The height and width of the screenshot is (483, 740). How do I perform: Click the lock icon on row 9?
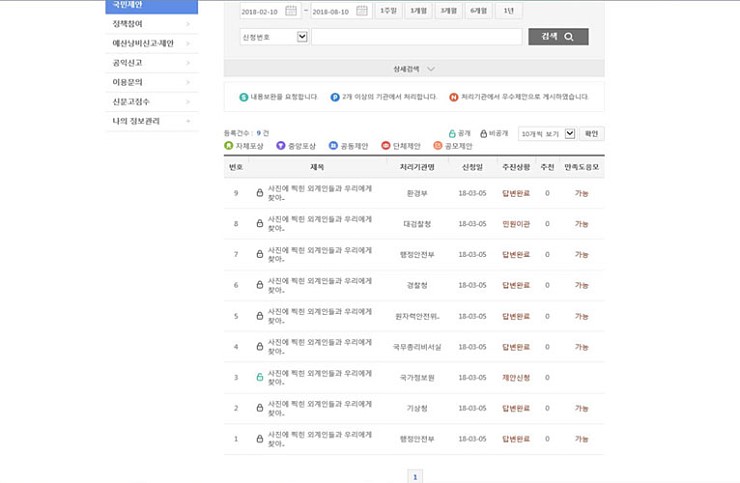point(260,193)
